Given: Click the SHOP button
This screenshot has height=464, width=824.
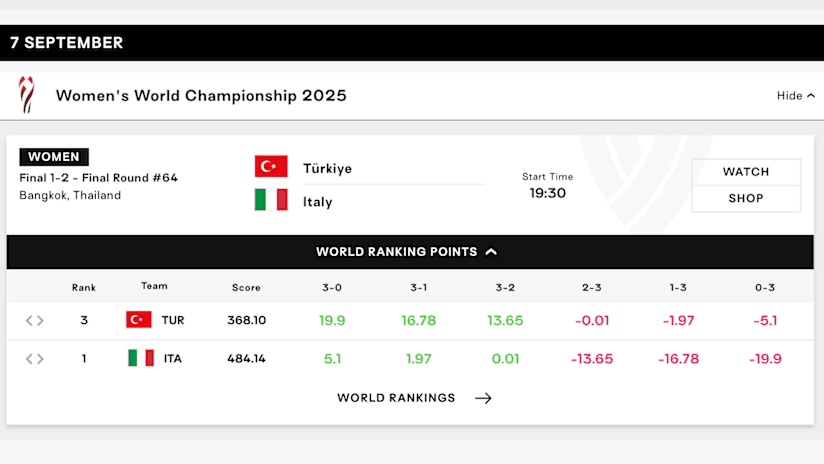Looking at the screenshot, I should tap(746, 199).
